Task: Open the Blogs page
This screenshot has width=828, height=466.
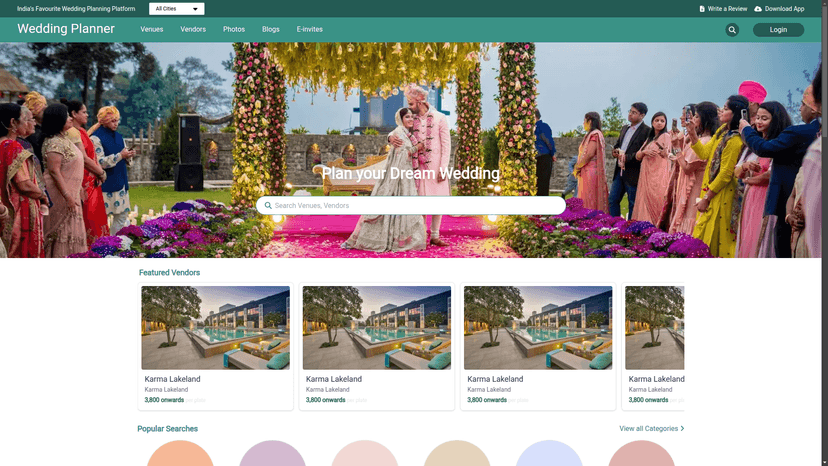Action: [271, 30]
